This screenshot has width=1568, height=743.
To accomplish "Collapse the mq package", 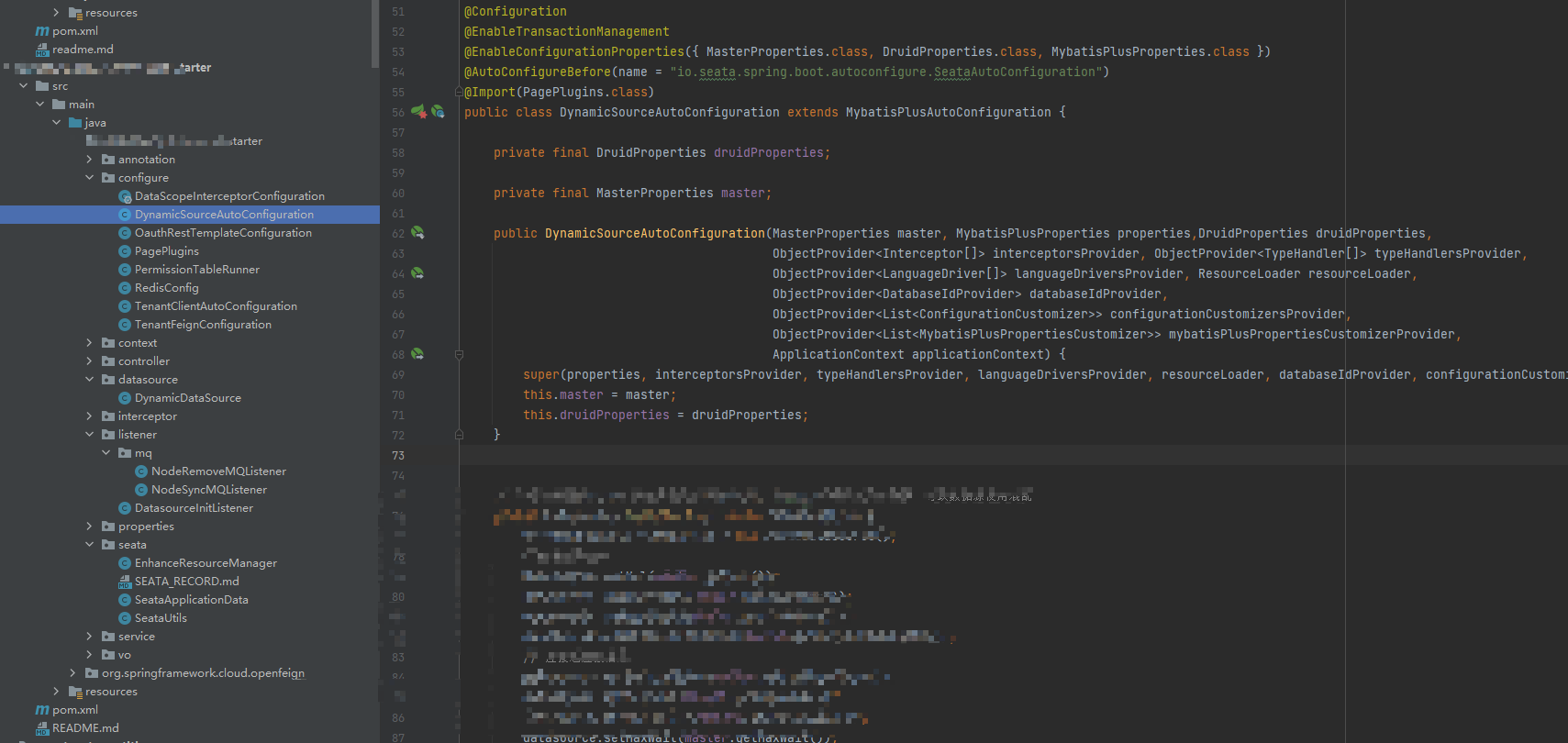I will [x=106, y=453].
